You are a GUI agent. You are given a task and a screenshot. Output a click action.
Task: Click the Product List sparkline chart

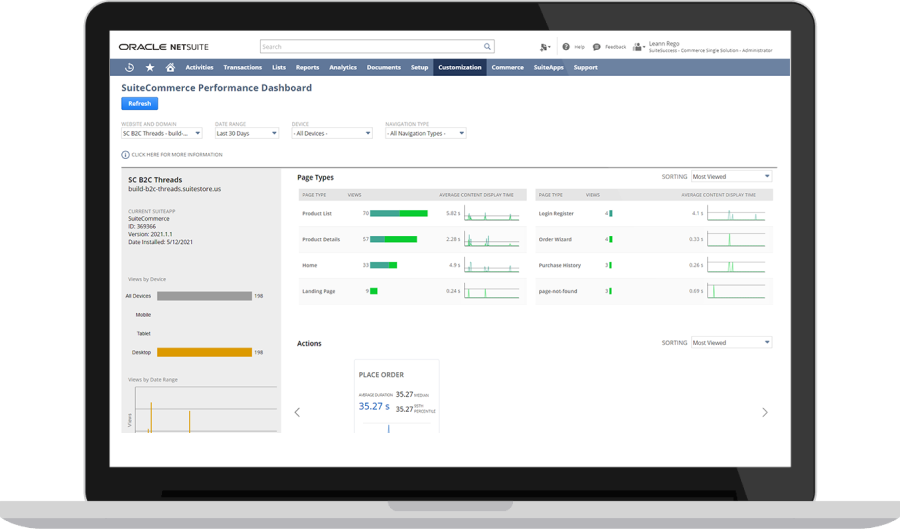coord(491,213)
